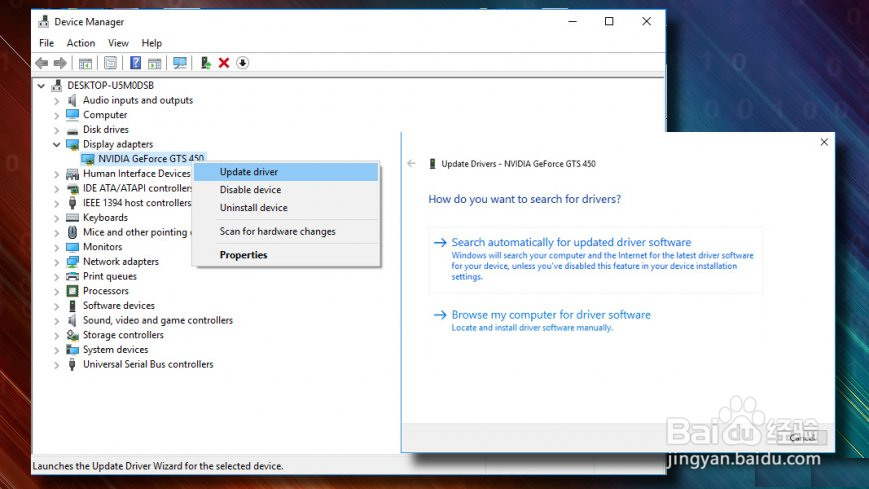Click the Network adapters category icon
869x489 pixels.
click(x=72, y=262)
